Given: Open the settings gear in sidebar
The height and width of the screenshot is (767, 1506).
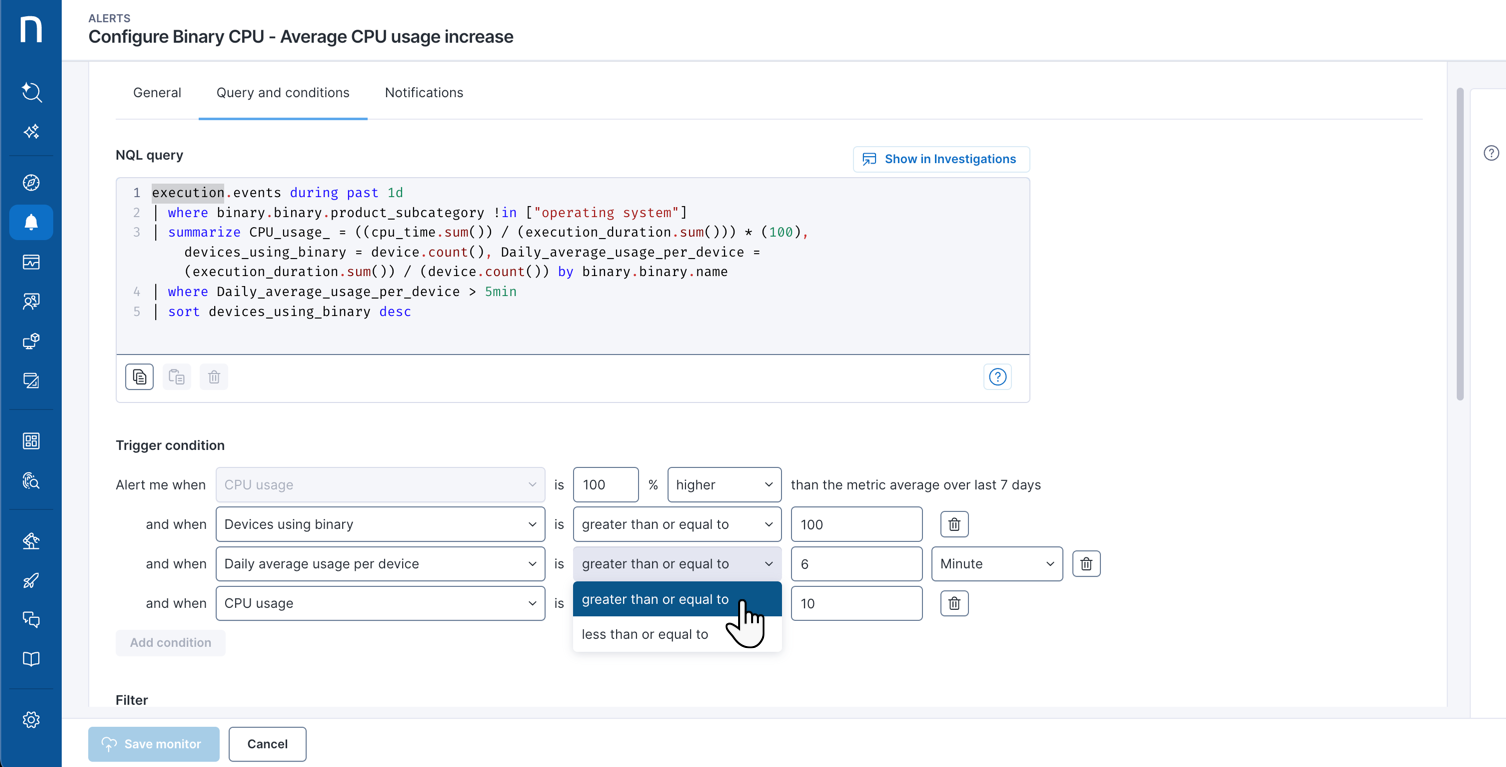Looking at the screenshot, I should click(31, 720).
